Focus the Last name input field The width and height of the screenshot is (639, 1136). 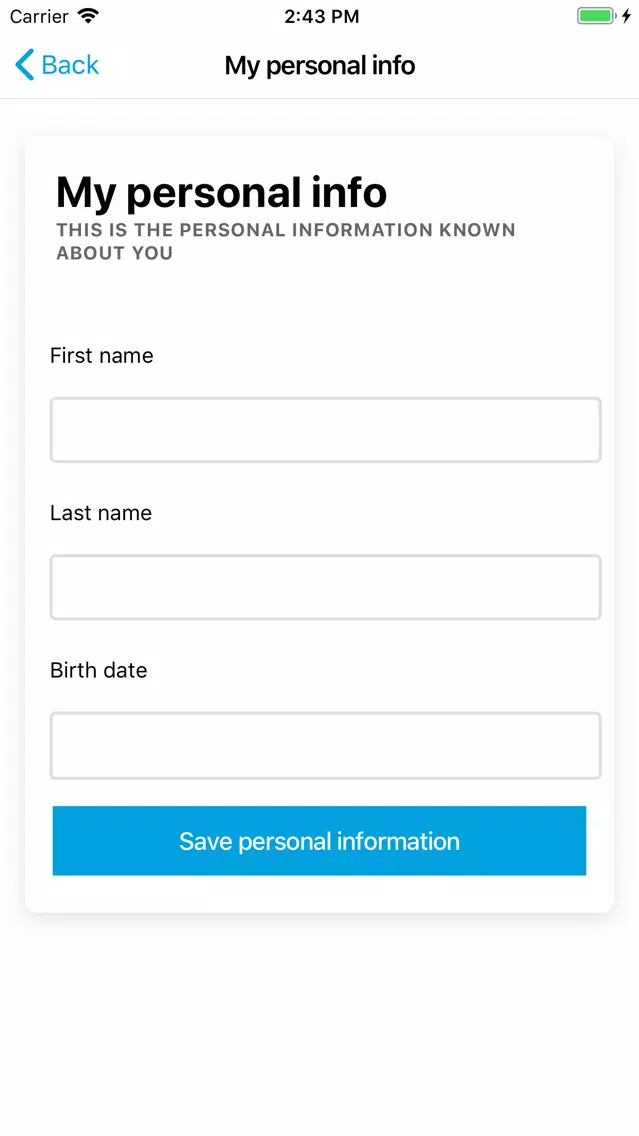pos(325,587)
